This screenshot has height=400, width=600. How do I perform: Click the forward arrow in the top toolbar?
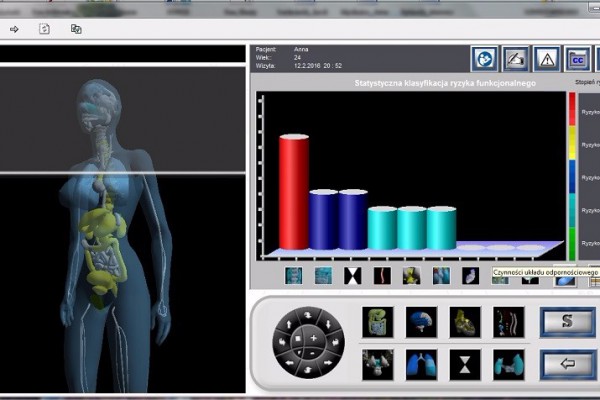point(15,30)
